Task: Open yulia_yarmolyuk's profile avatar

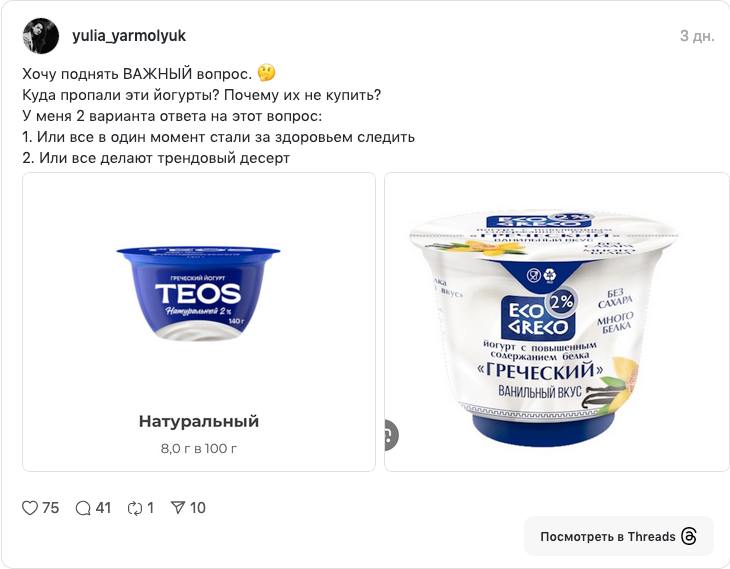Action: tap(41, 36)
